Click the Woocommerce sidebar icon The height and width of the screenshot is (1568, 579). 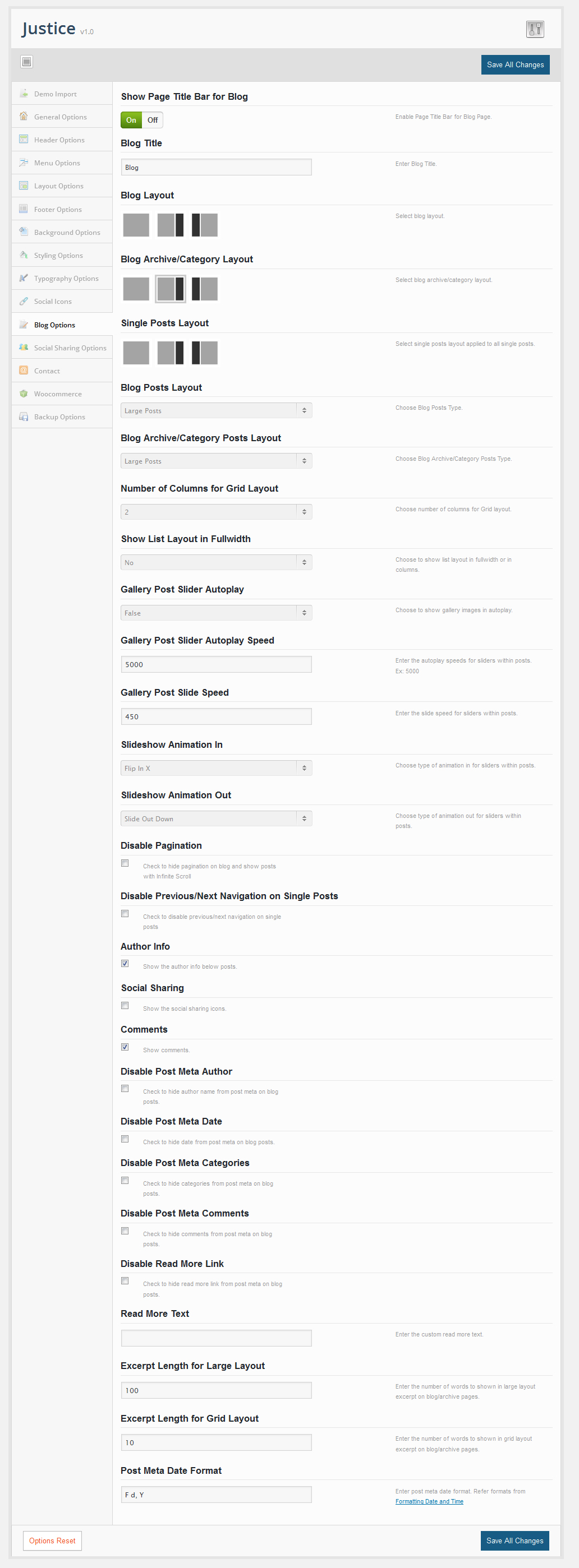pos(24,394)
